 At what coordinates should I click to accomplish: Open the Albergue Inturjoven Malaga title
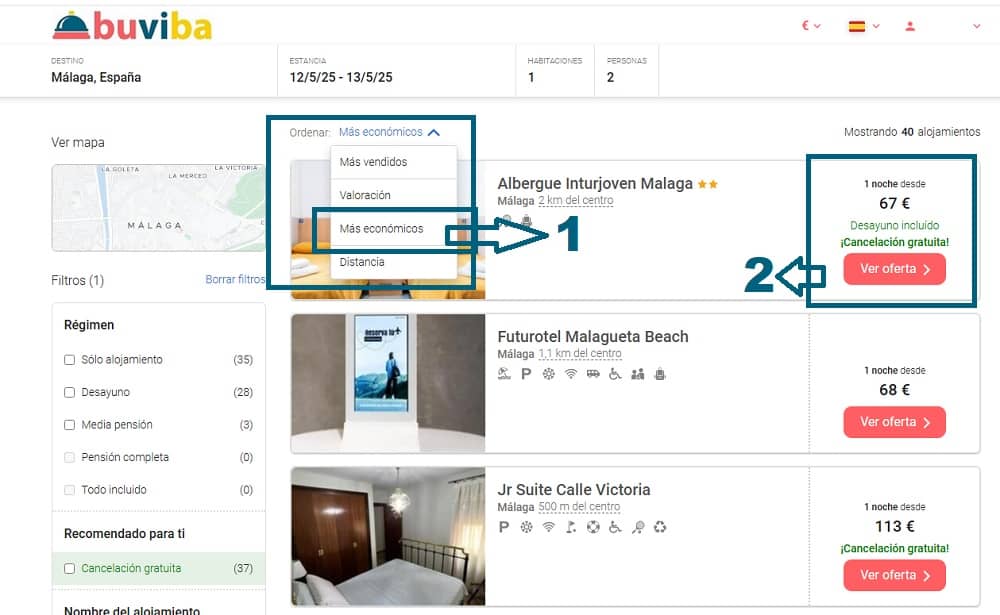tap(595, 184)
